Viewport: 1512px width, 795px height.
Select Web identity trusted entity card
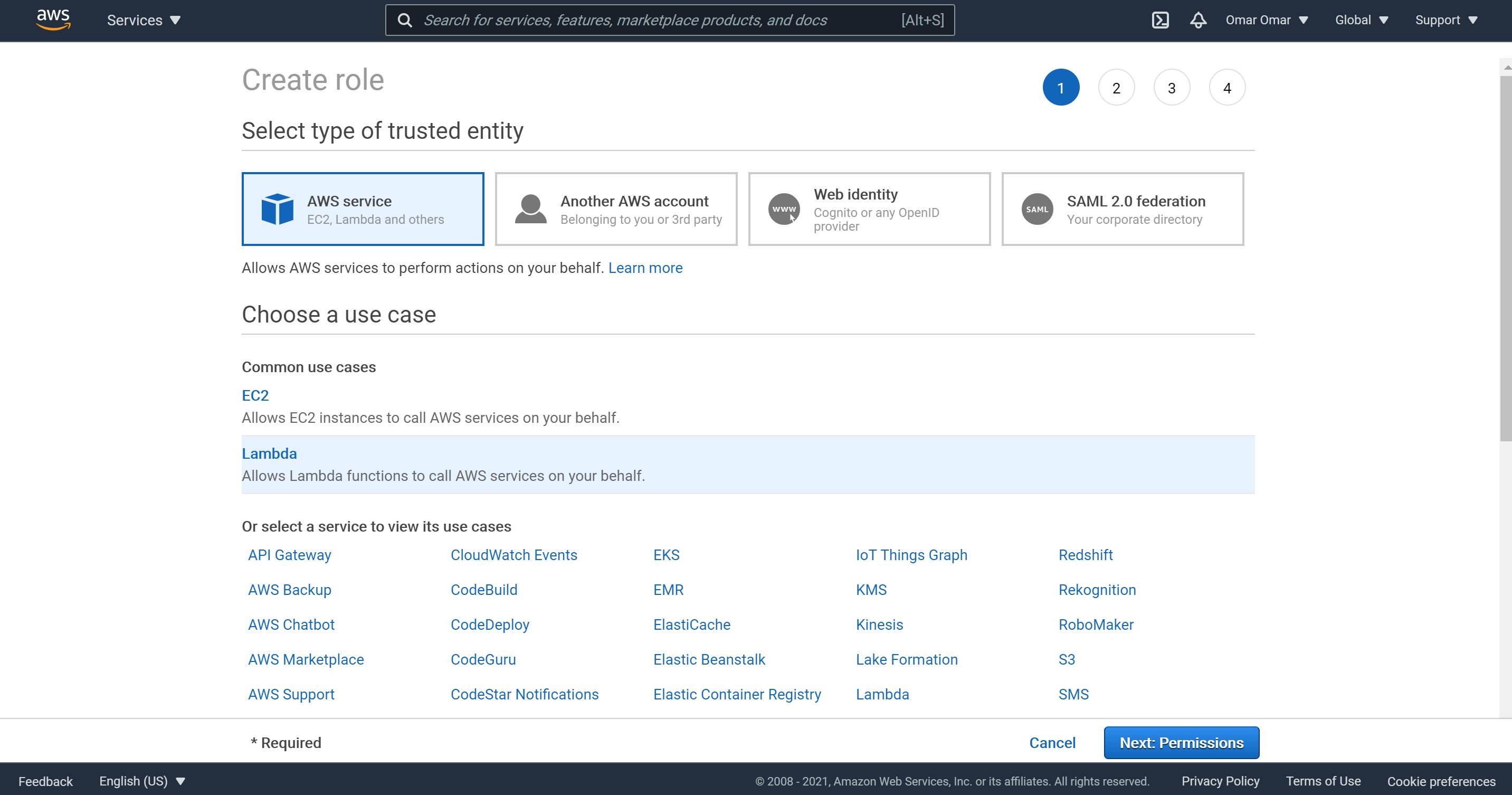pyautogui.click(x=869, y=209)
